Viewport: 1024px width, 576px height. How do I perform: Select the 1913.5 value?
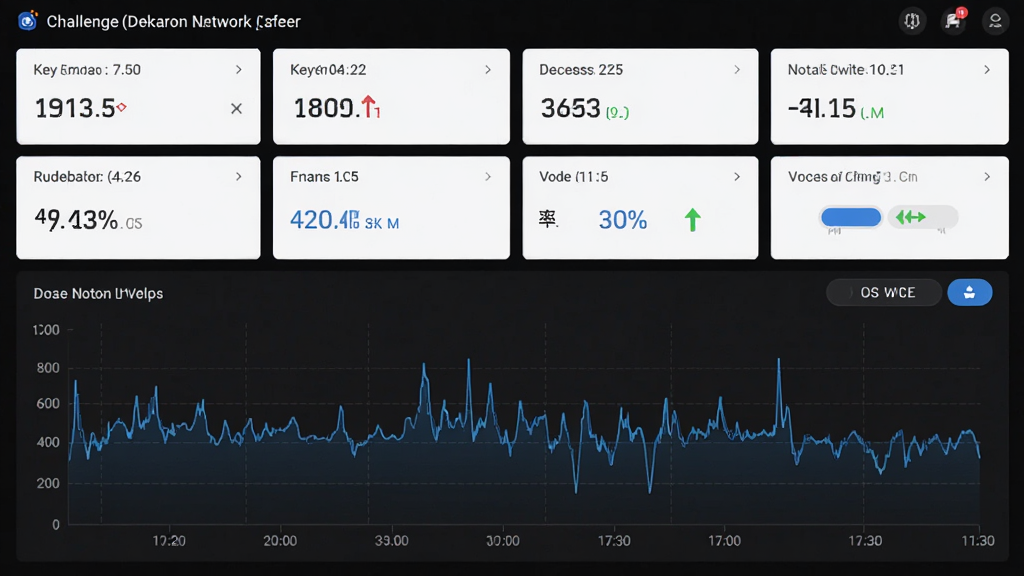point(75,108)
